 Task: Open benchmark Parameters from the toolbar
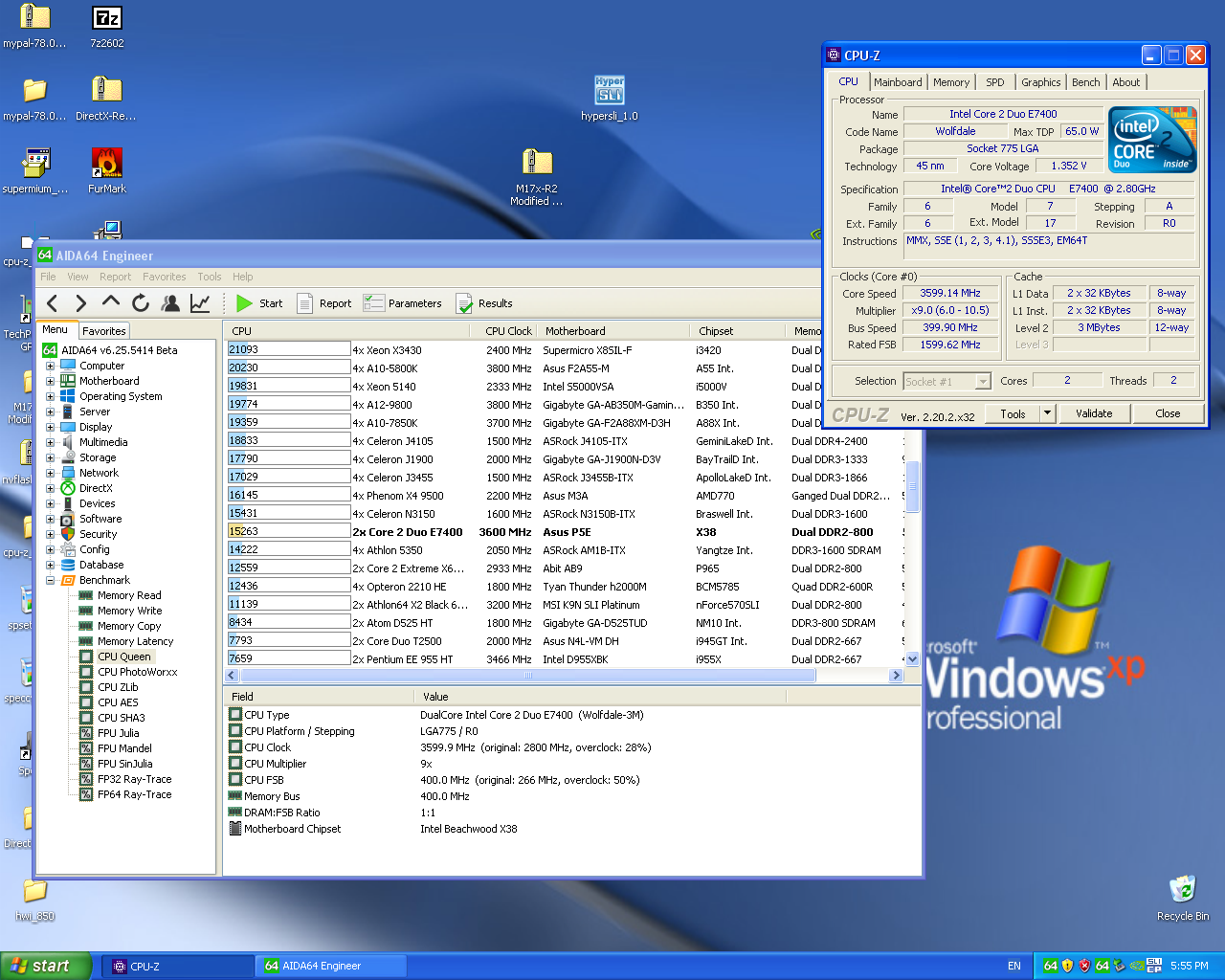403,303
